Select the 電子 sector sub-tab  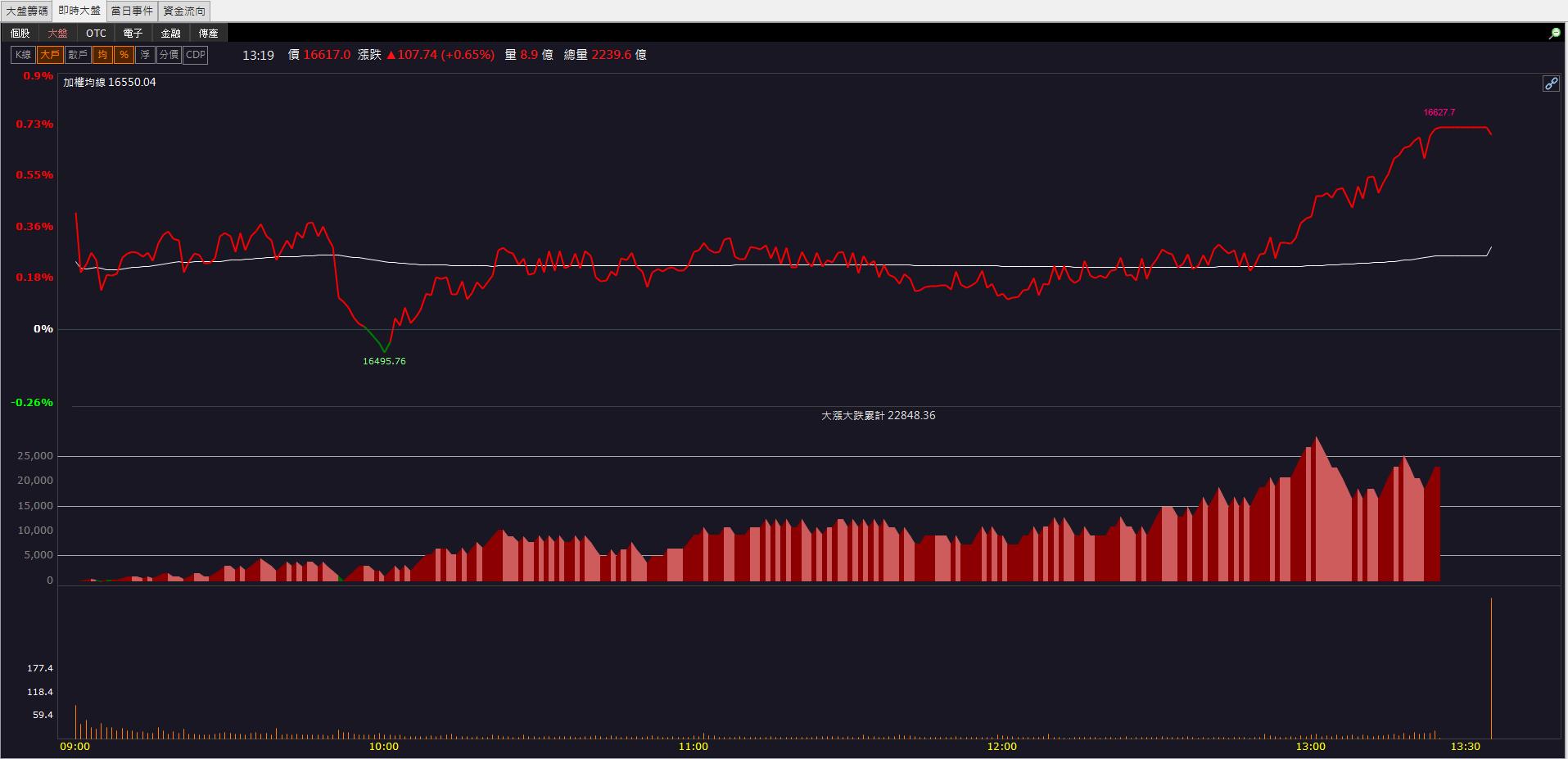pyautogui.click(x=133, y=34)
